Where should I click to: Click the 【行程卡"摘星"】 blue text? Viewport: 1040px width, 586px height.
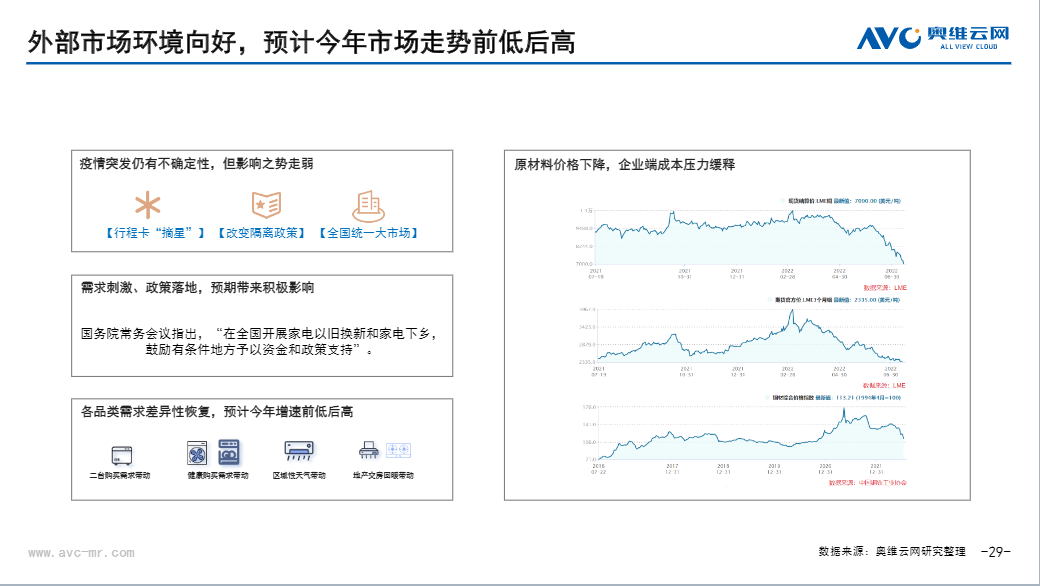click(x=153, y=233)
